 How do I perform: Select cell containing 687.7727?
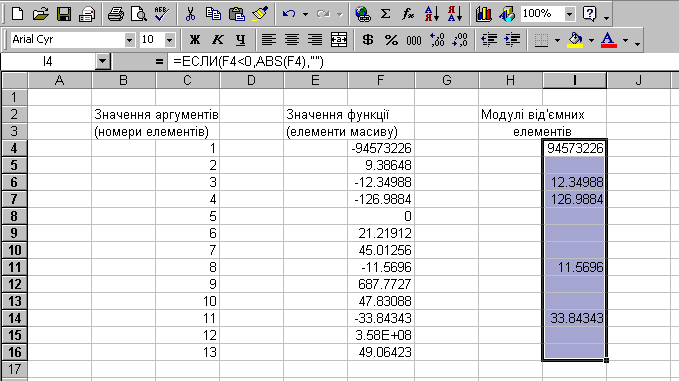tap(381, 284)
